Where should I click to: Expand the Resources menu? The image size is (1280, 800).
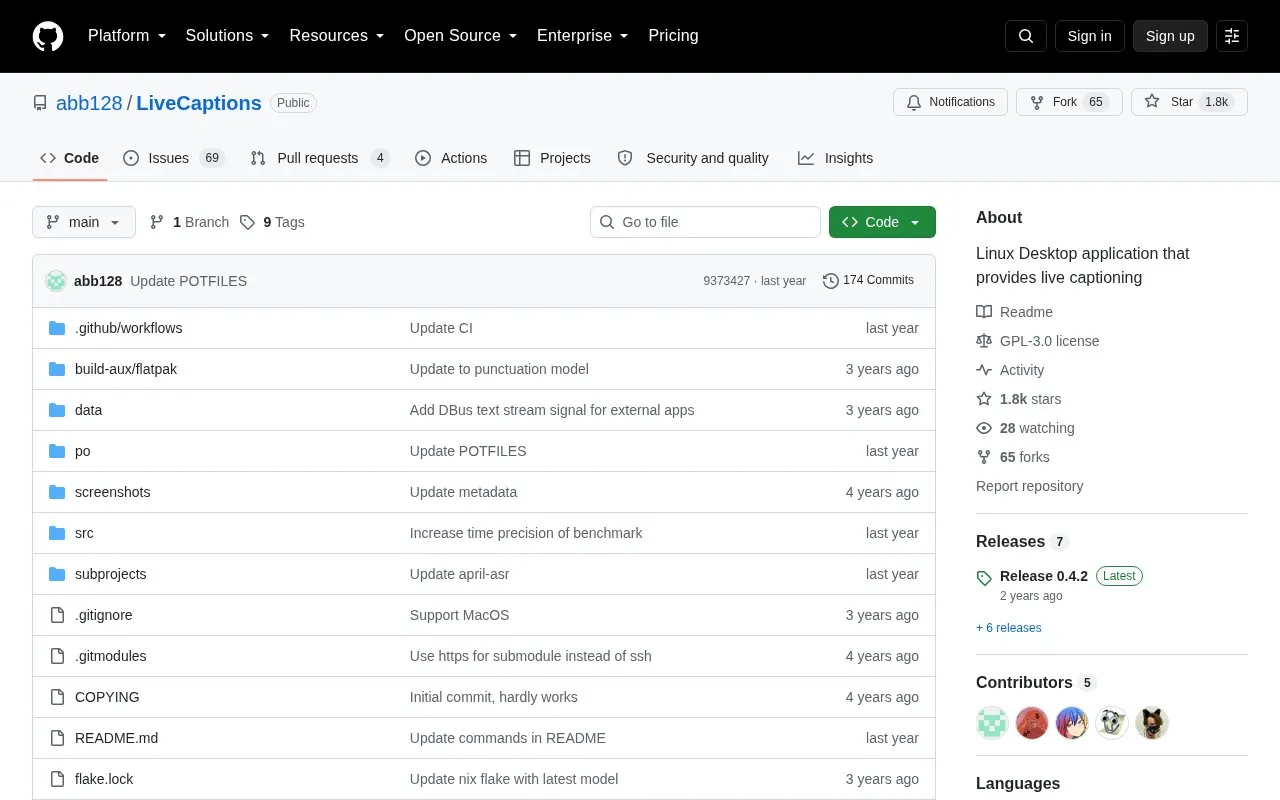pyautogui.click(x=337, y=36)
